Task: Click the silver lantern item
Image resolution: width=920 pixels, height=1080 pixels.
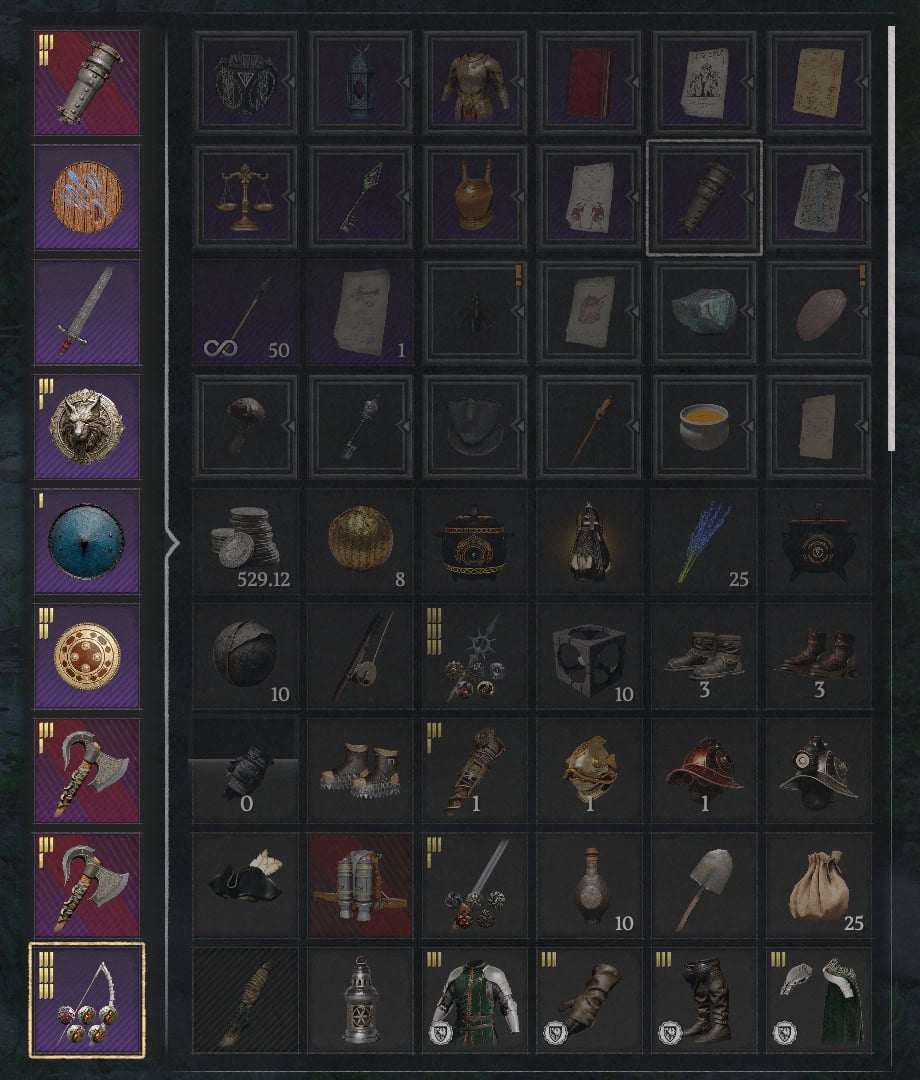Action: [360, 1001]
